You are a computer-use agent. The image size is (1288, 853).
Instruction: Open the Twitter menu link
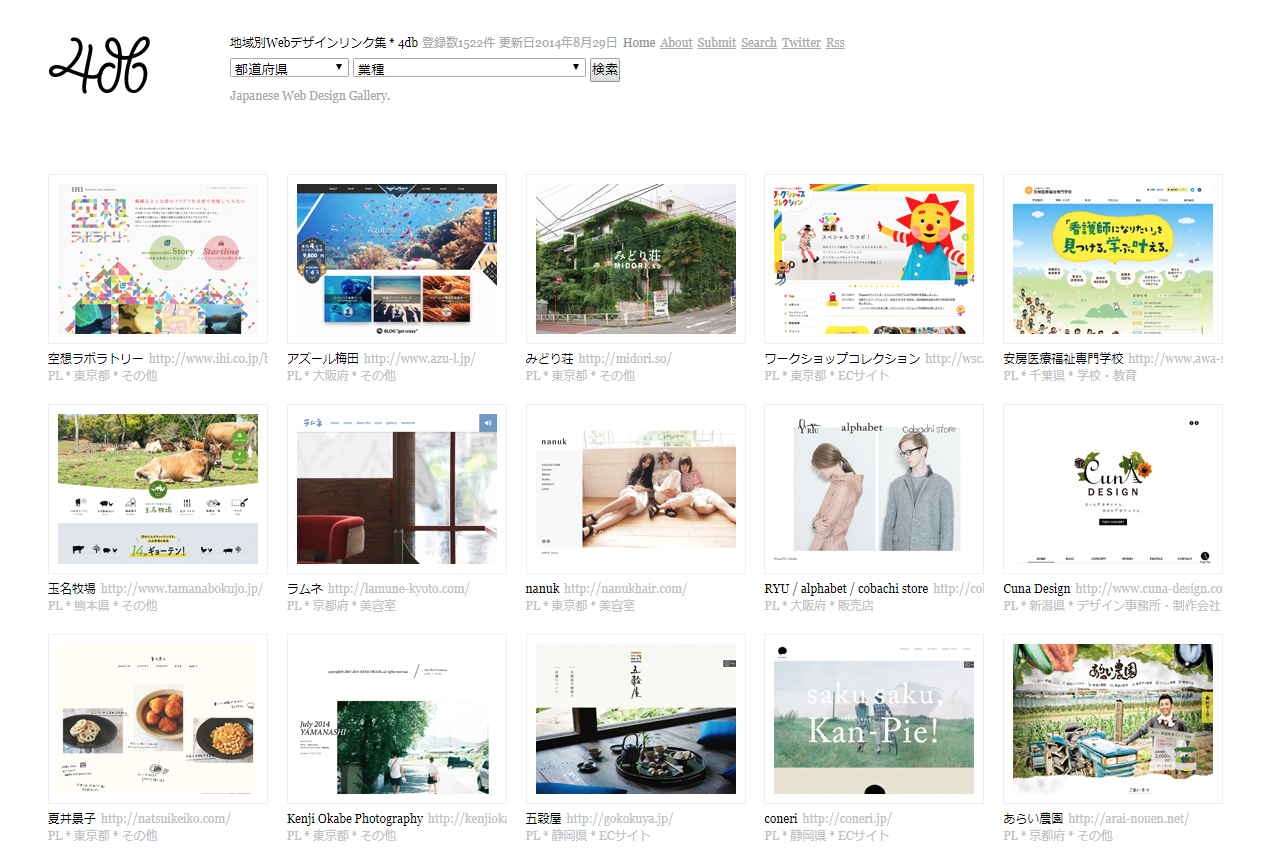point(801,43)
